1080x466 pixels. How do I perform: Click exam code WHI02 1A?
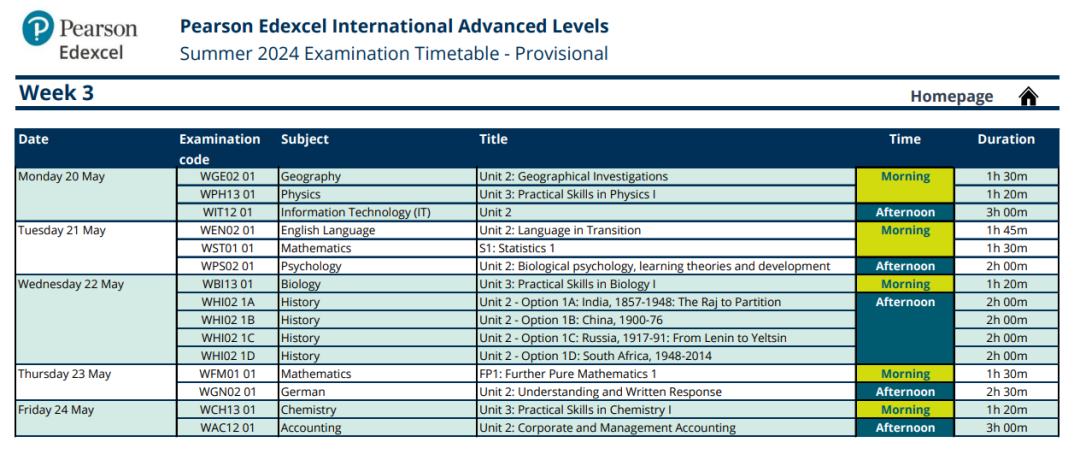pyautogui.click(x=227, y=301)
